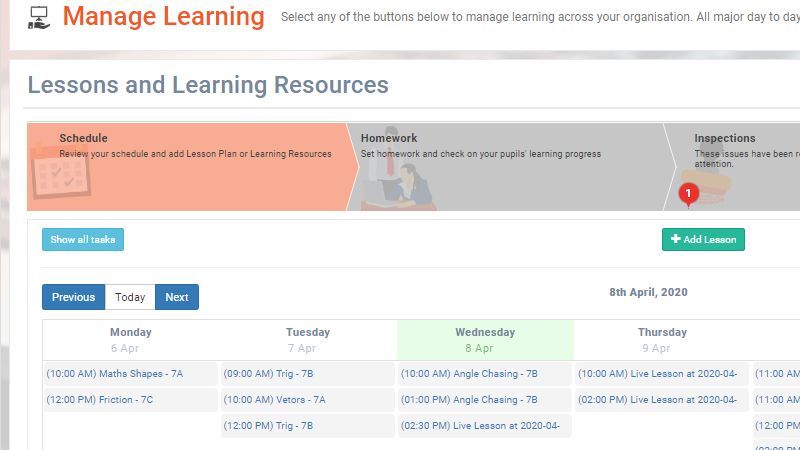Screen dimensions: 800x450
Task: Click the teacher illustration in Homework tab
Action: [397, 168]
